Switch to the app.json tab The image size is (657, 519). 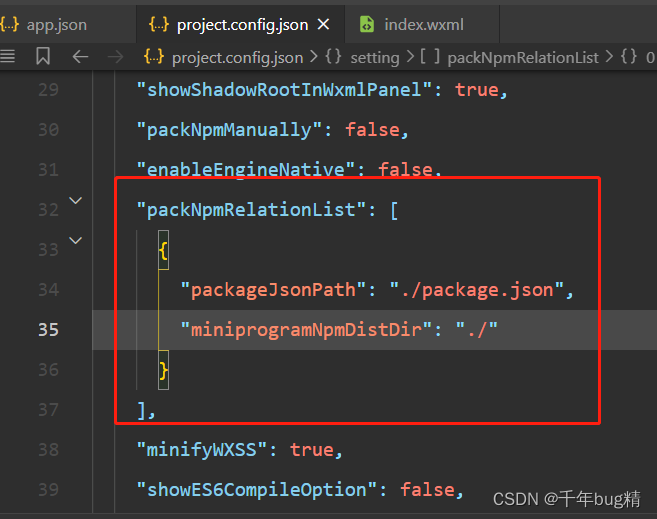[57, 25]
